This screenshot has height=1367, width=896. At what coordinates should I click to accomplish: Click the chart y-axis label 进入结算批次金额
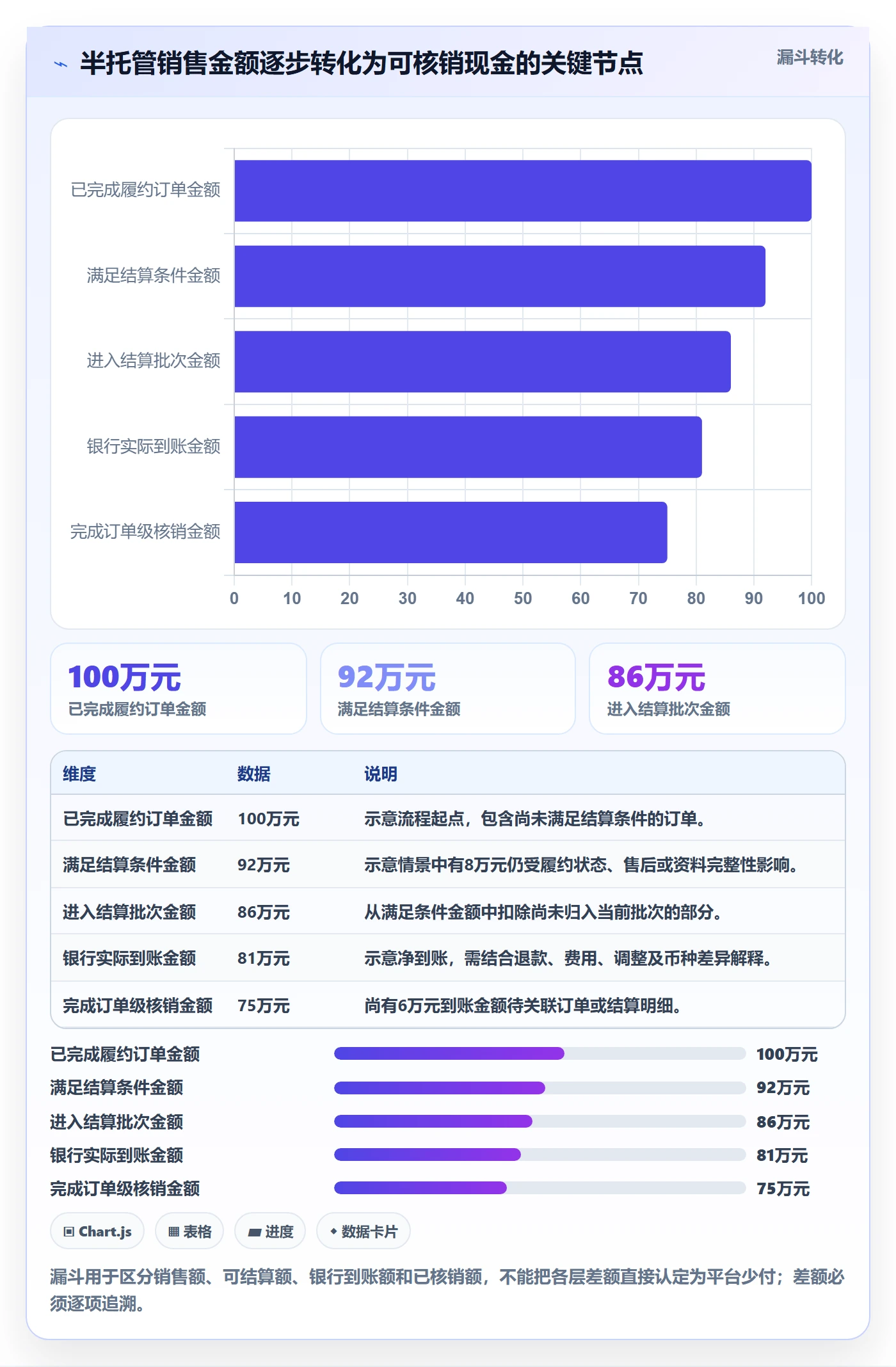click(154, 360)
